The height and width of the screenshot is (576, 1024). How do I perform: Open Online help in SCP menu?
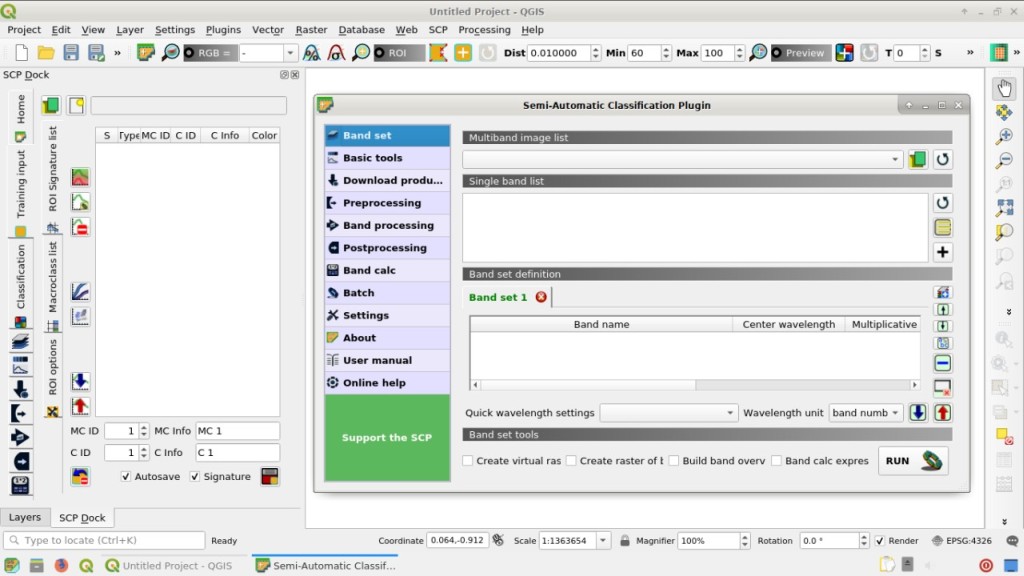point(387,383)
